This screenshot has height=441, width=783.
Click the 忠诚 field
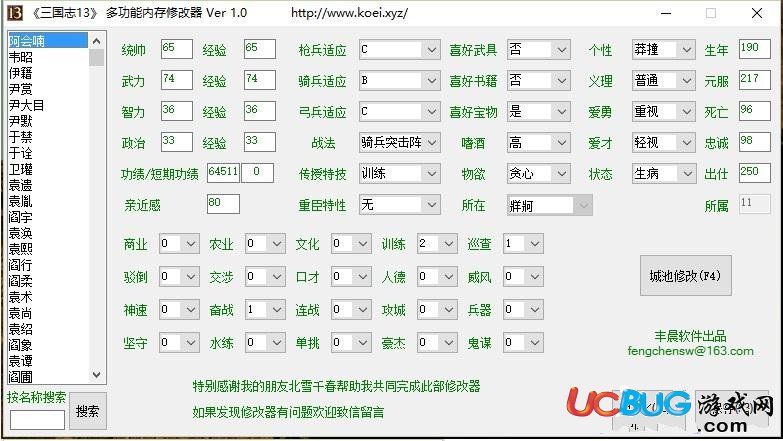(754, 142)
